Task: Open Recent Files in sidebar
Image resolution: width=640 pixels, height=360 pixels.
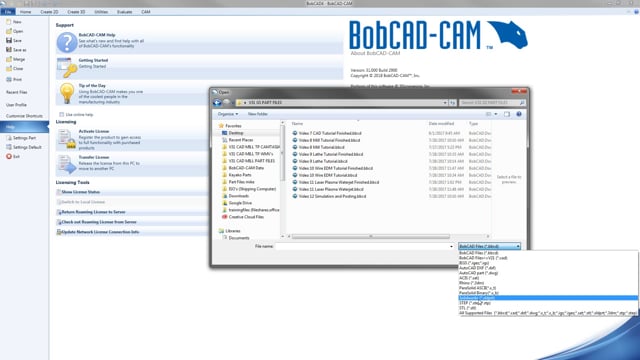Action: click(17, 92)
